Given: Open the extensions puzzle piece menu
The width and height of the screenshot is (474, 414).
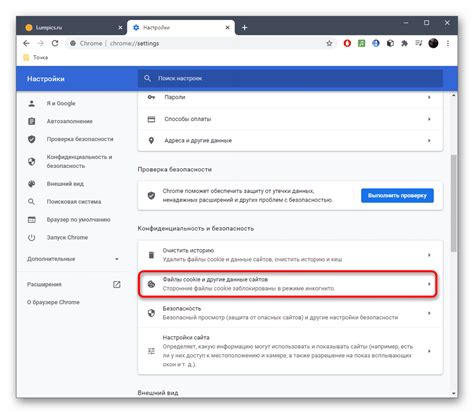Looking at the screenshot, I should point(404,43).
